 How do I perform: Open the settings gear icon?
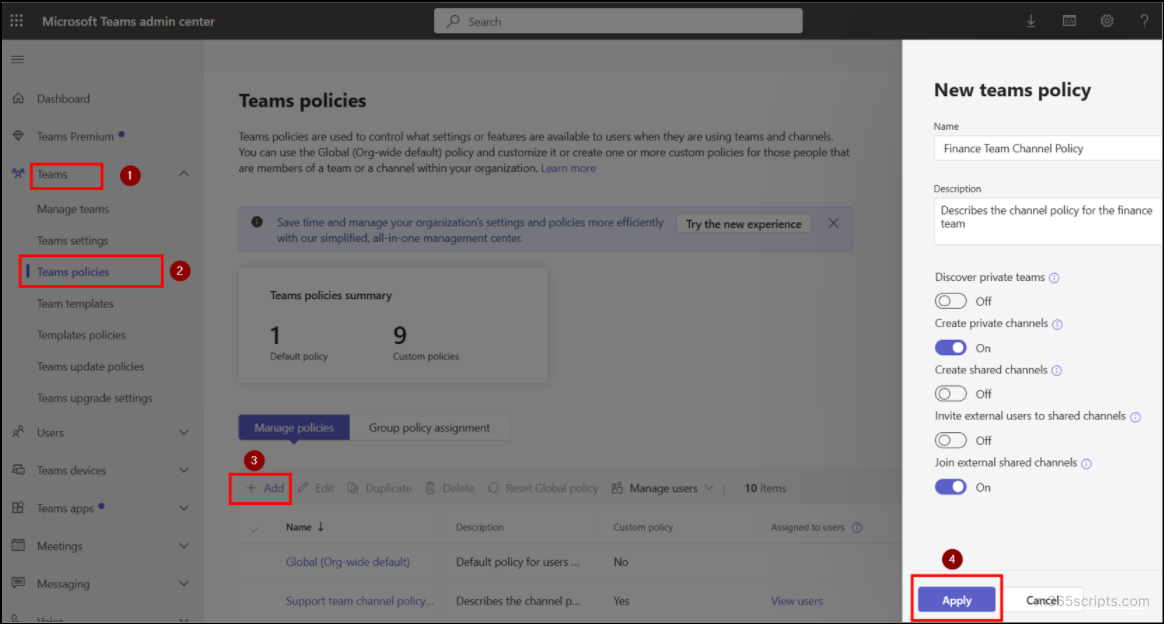tap(1107, 21)
